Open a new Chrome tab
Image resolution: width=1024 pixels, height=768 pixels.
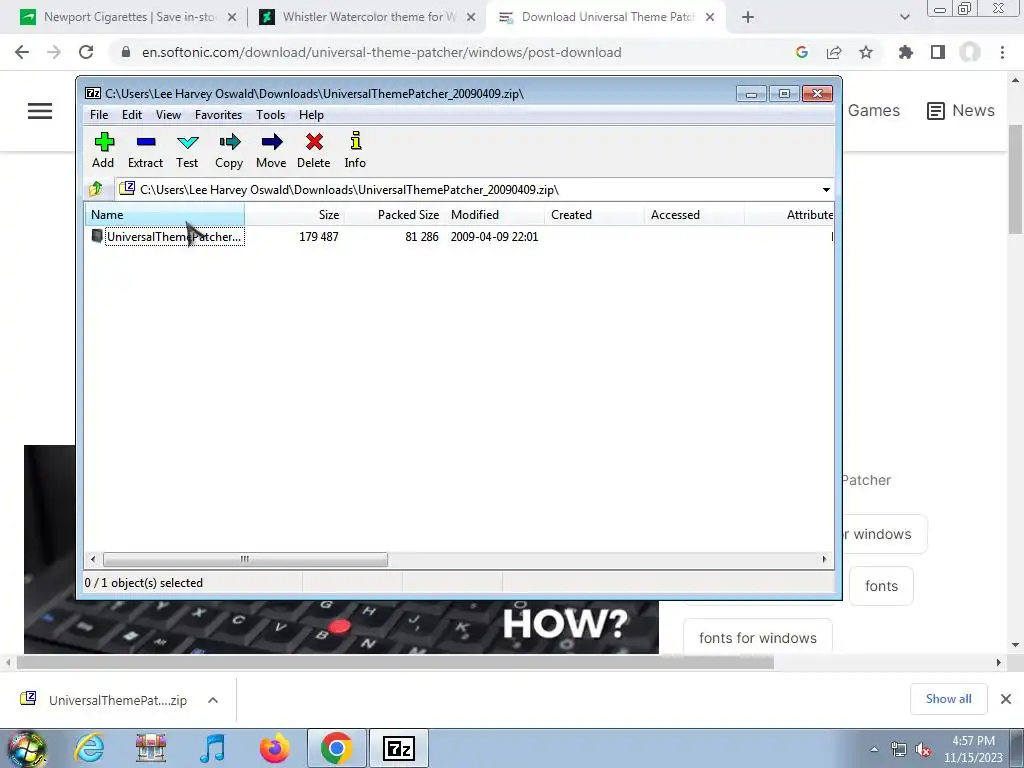point(748,18)
